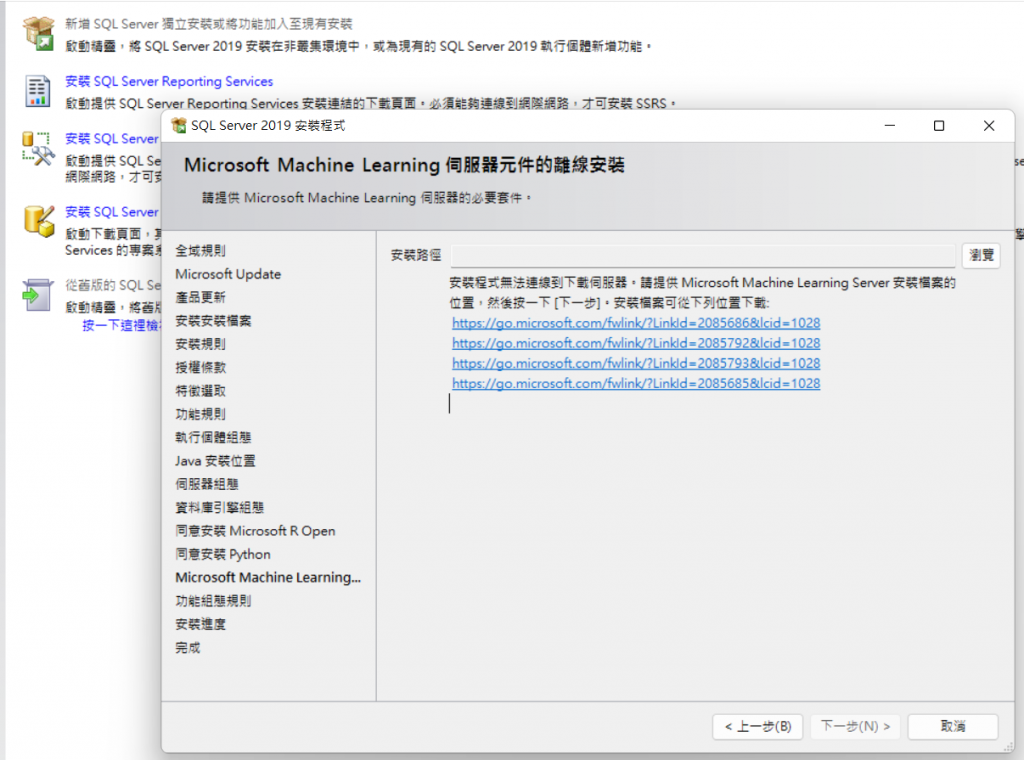Select 功能組態規則 step in sidebar
The width and height of the screenshot is (1024, 760).
[x=213, y=601]
